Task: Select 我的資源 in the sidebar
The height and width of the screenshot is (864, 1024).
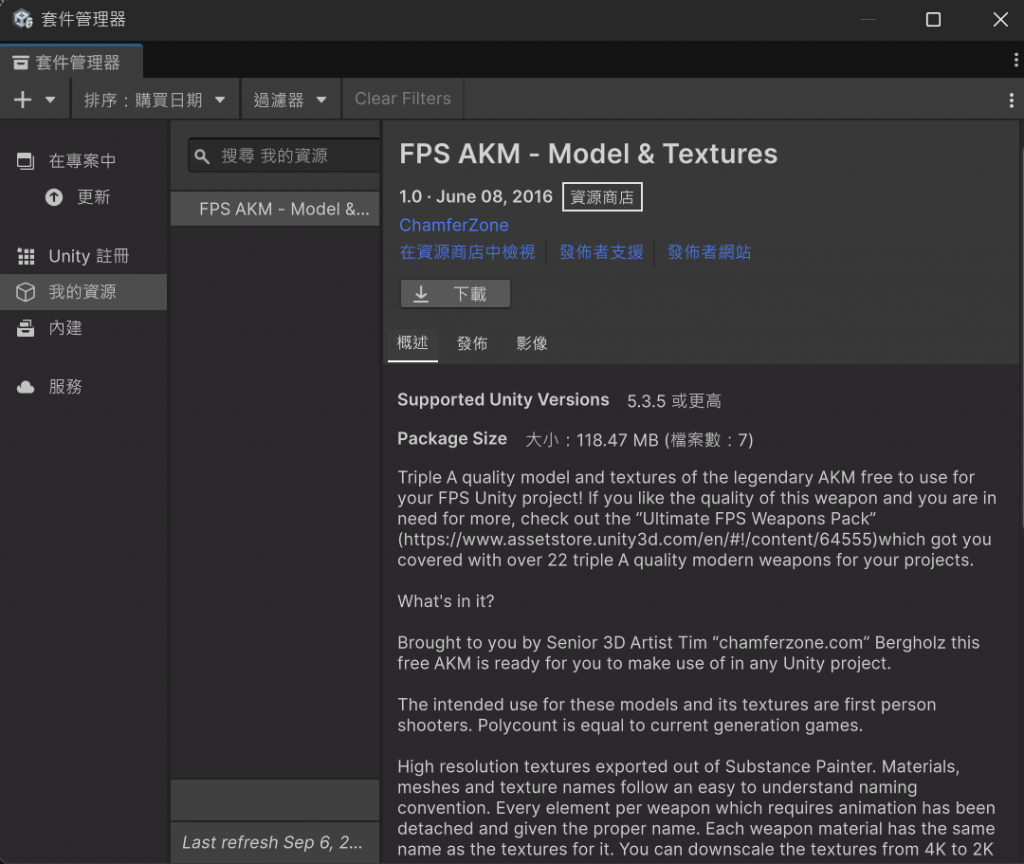Action: coord(84,292)
